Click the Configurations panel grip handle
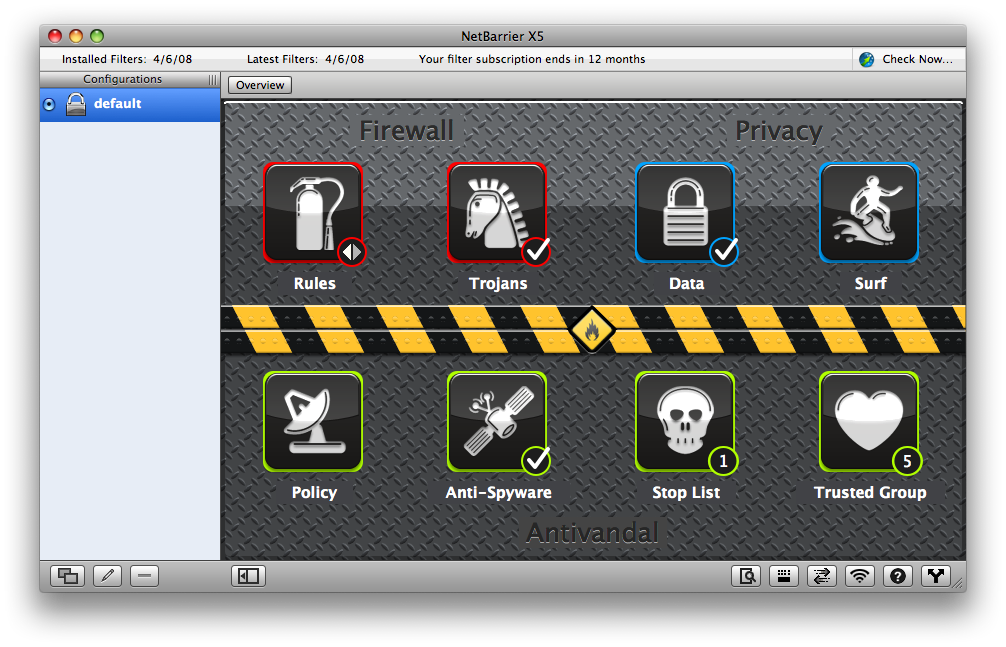 [212, 80]
